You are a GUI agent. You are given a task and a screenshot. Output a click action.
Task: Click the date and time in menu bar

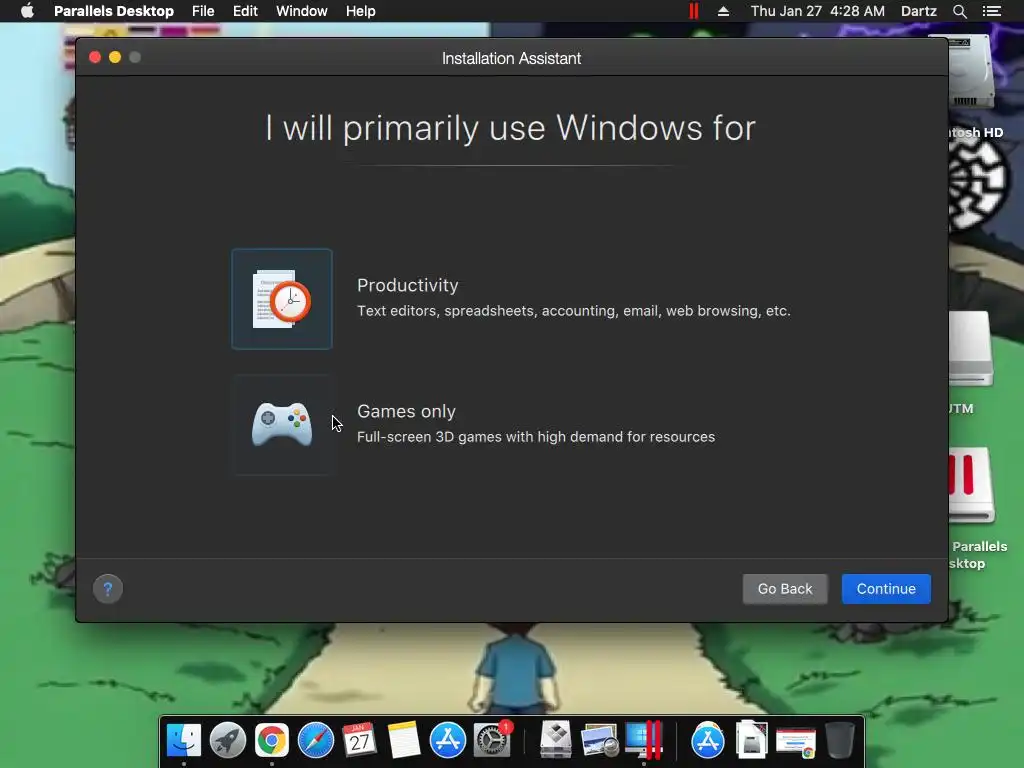tap(818, 11)
